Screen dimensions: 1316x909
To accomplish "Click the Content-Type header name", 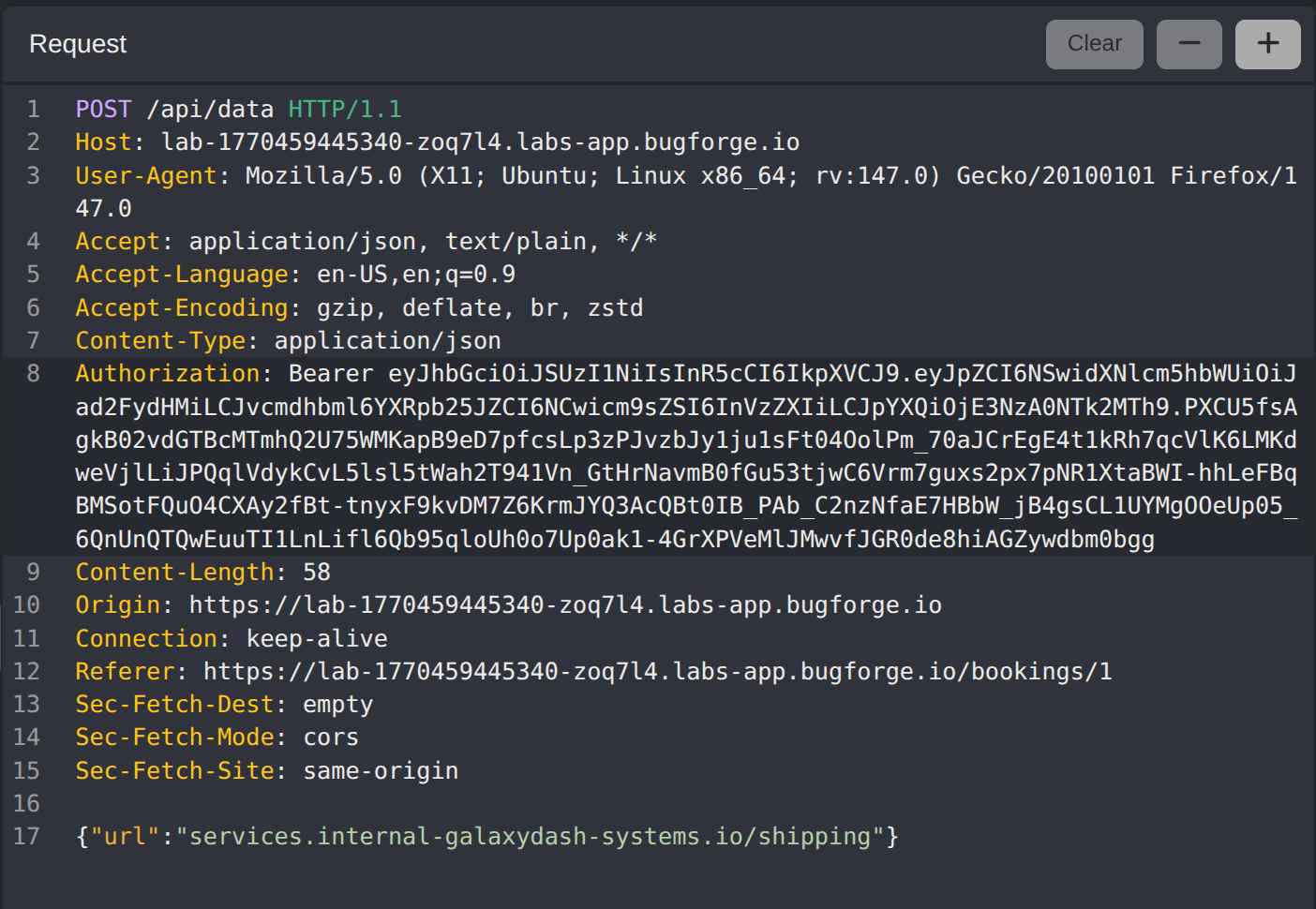I will click(160, 341).
